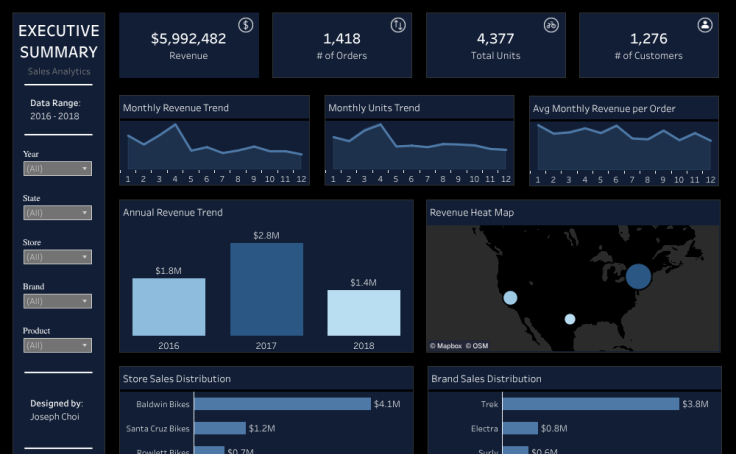Click the orders icon on # of Orders card
736x454 pixels.
(398, 25)
